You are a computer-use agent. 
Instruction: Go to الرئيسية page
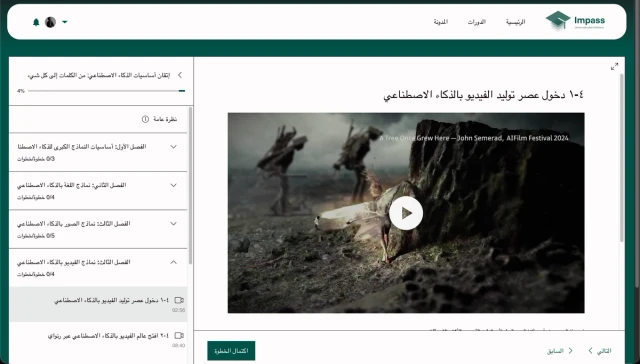point(516,22)
